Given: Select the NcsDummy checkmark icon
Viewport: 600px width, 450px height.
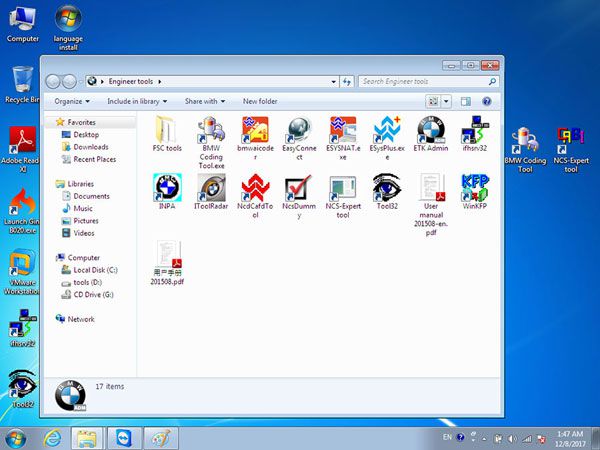Looking at the screenshot, I should click(299, 188).
